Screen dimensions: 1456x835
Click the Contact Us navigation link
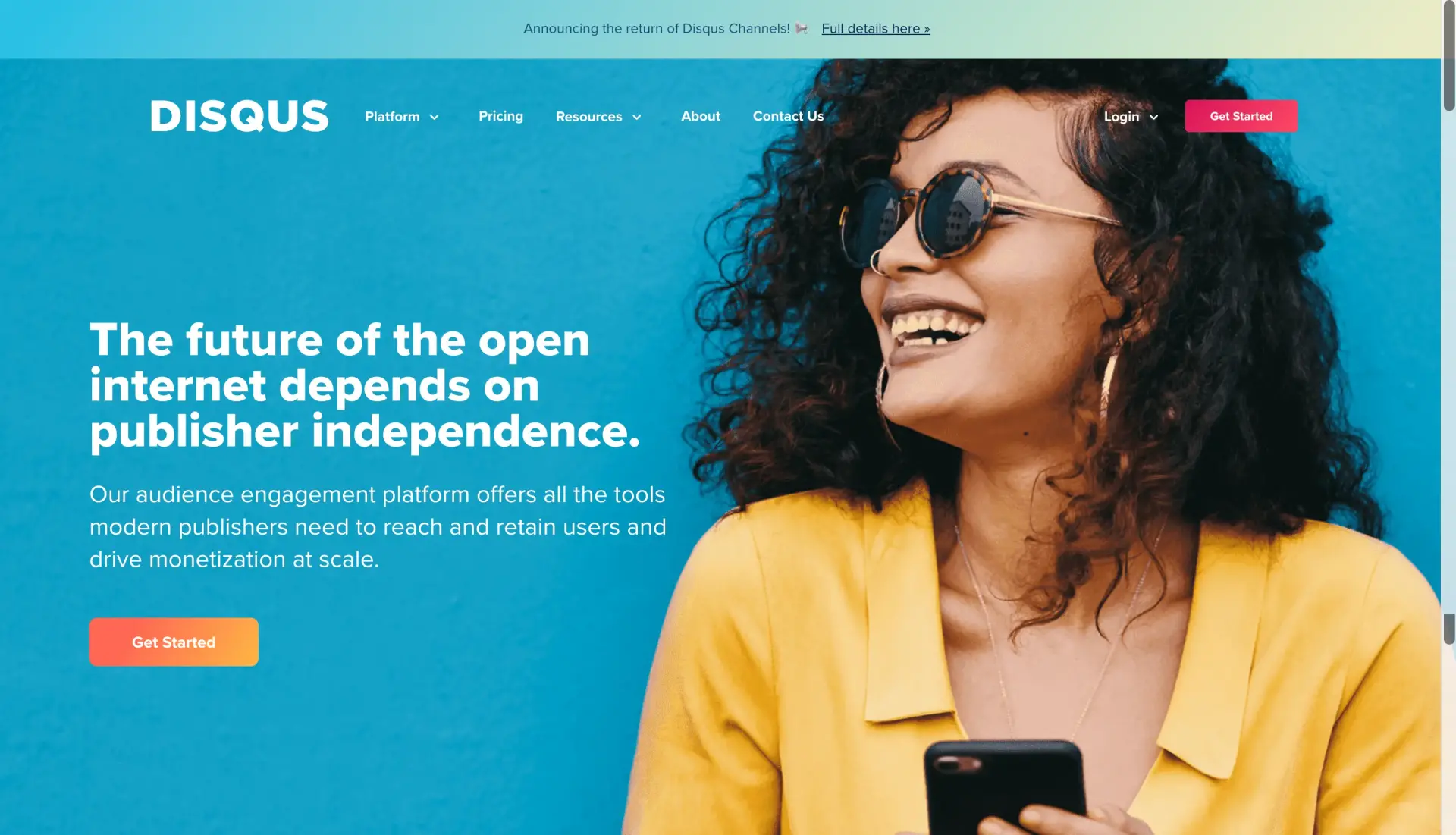789,116
